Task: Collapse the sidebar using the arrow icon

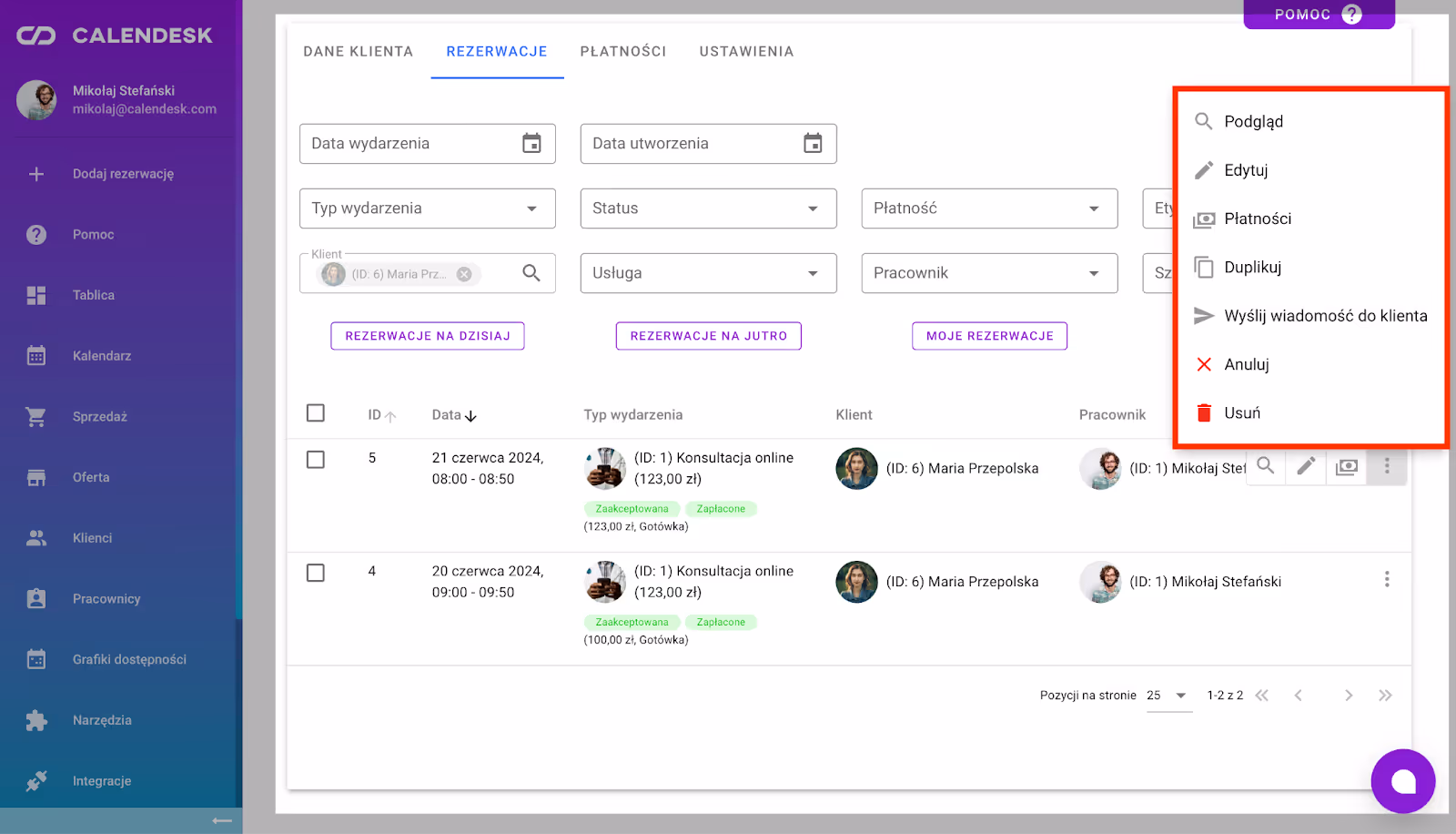Action: (221, 820)
